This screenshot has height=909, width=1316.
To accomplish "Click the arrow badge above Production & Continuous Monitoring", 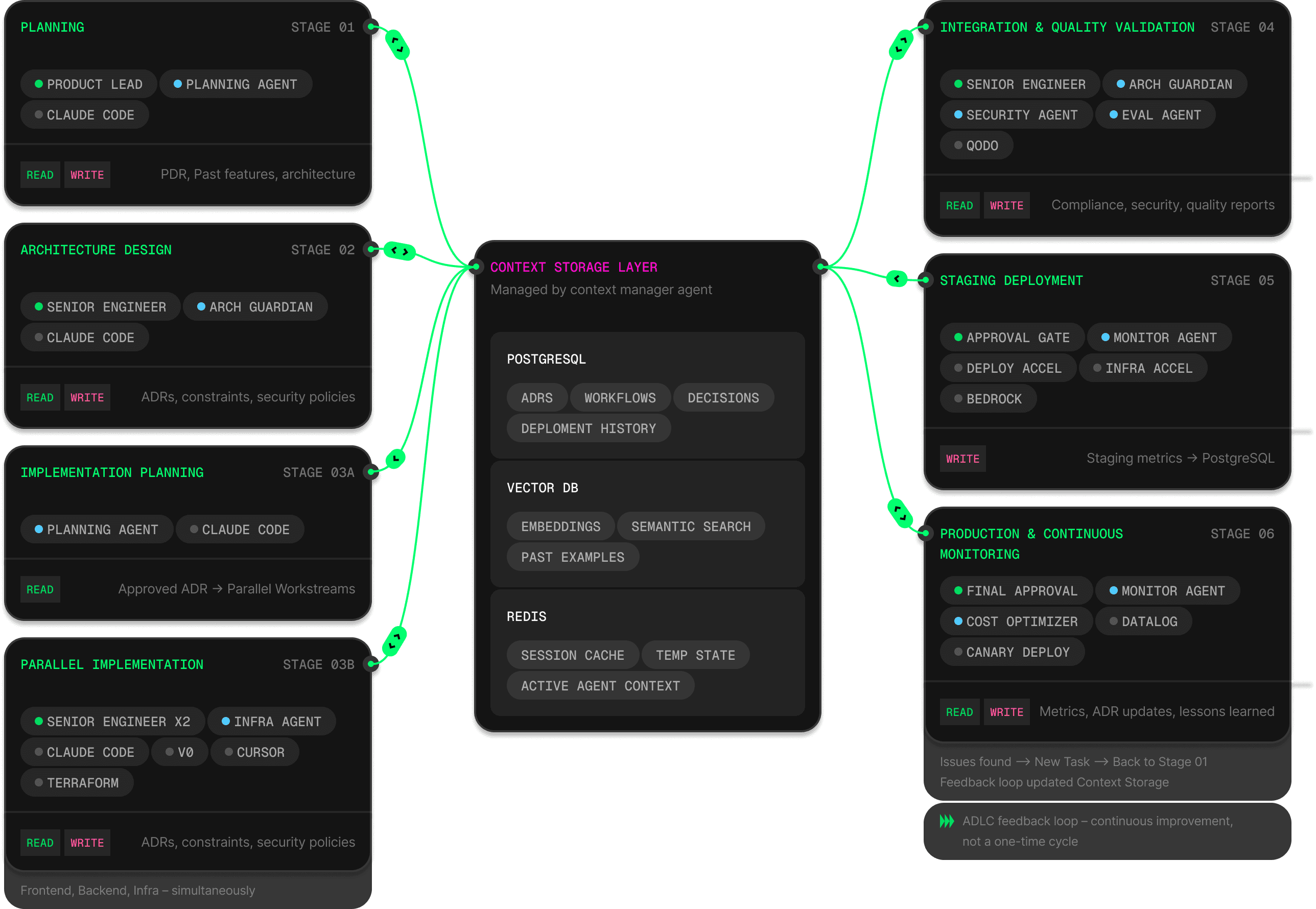I will [900, 513].
